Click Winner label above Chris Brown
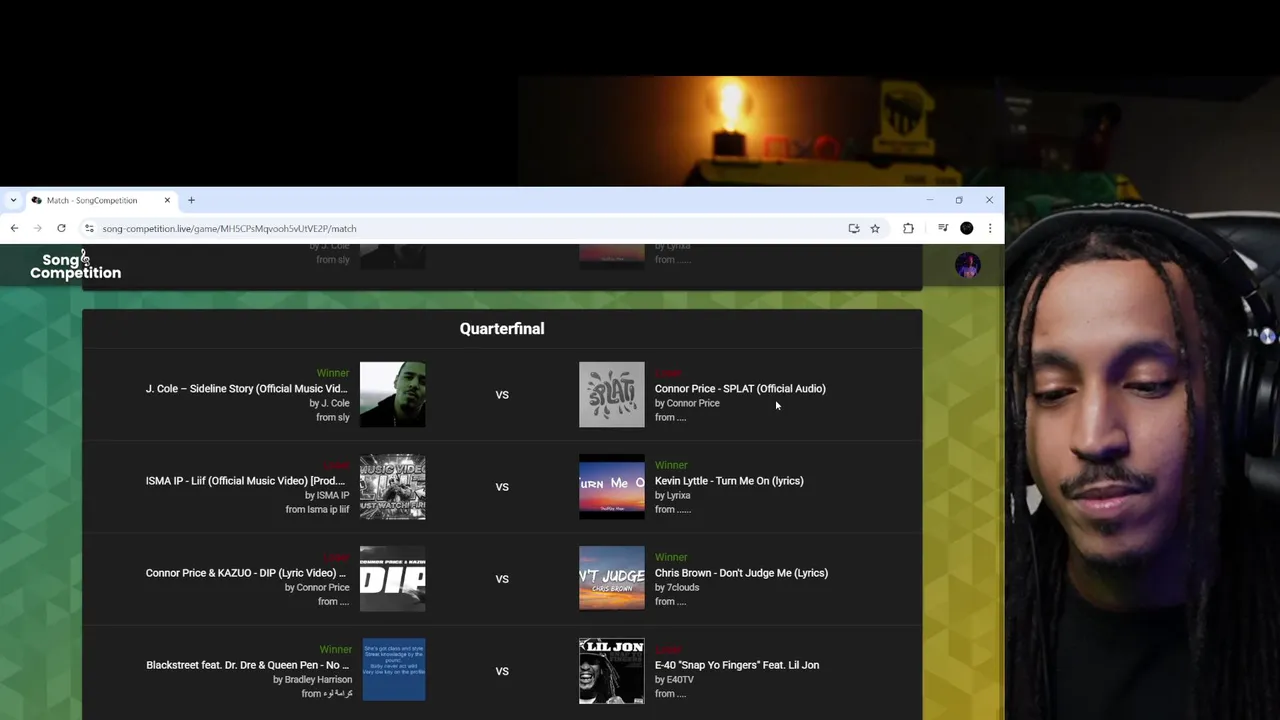 click(671, 557)
